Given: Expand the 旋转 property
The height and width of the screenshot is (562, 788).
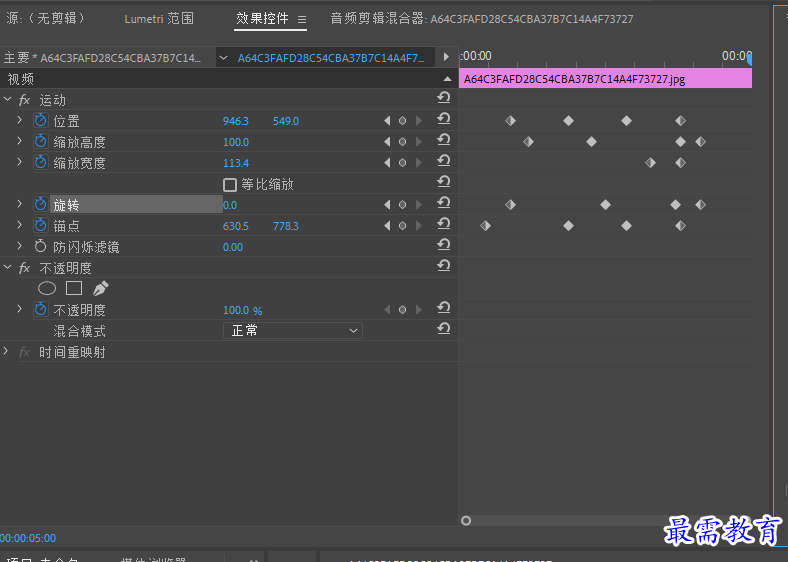Looking at the screenshot, I should [20, 204].
